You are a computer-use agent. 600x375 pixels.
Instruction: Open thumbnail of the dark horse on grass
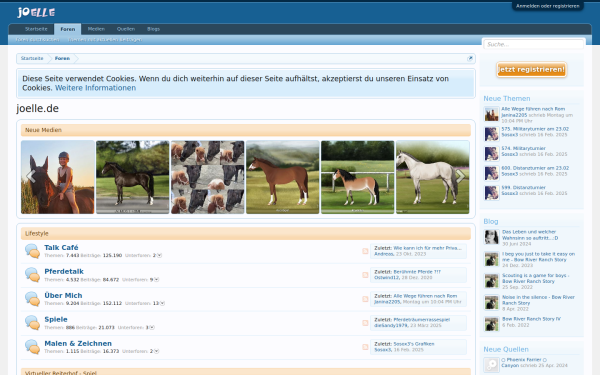tap(132, 177)
